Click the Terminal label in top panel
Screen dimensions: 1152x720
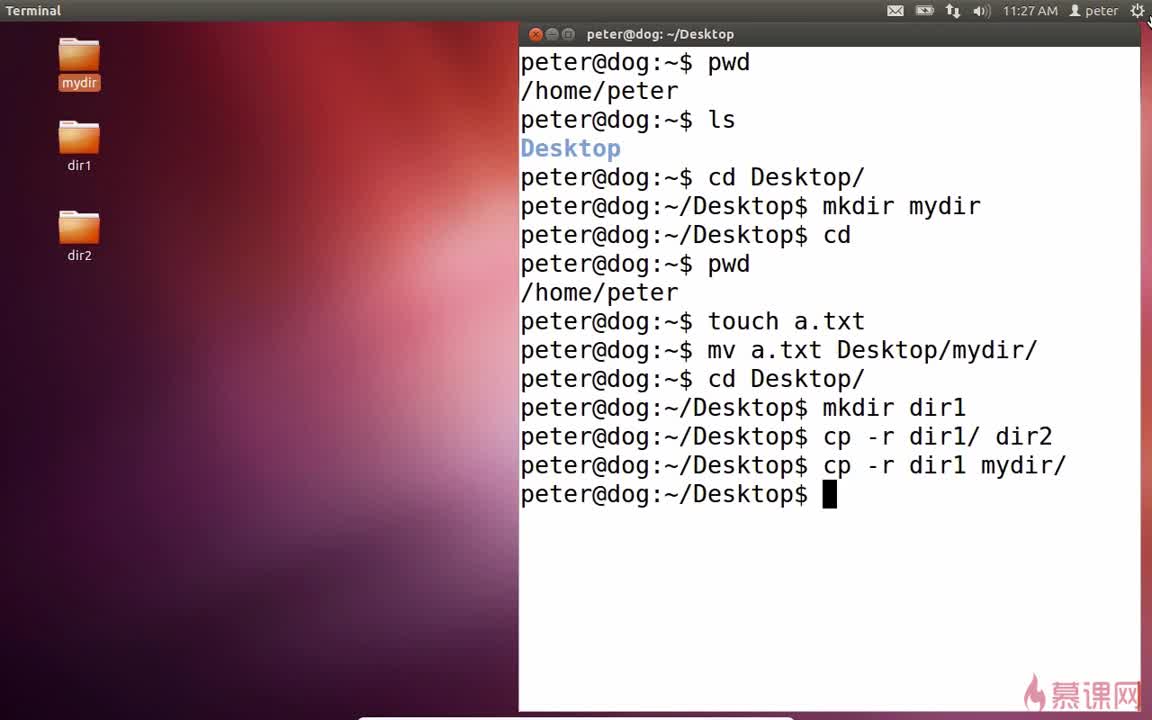(33, 10)
